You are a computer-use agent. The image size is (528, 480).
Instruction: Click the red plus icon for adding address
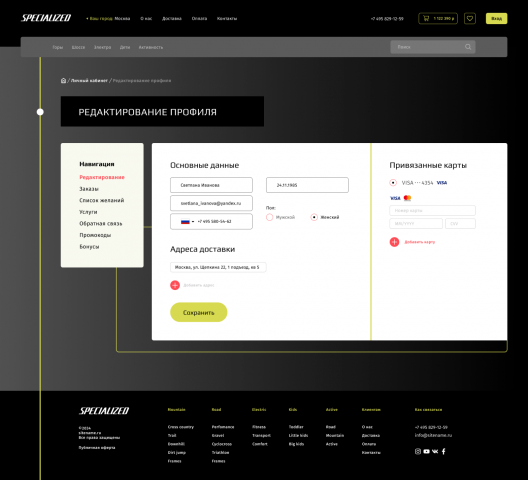[175, 285]
